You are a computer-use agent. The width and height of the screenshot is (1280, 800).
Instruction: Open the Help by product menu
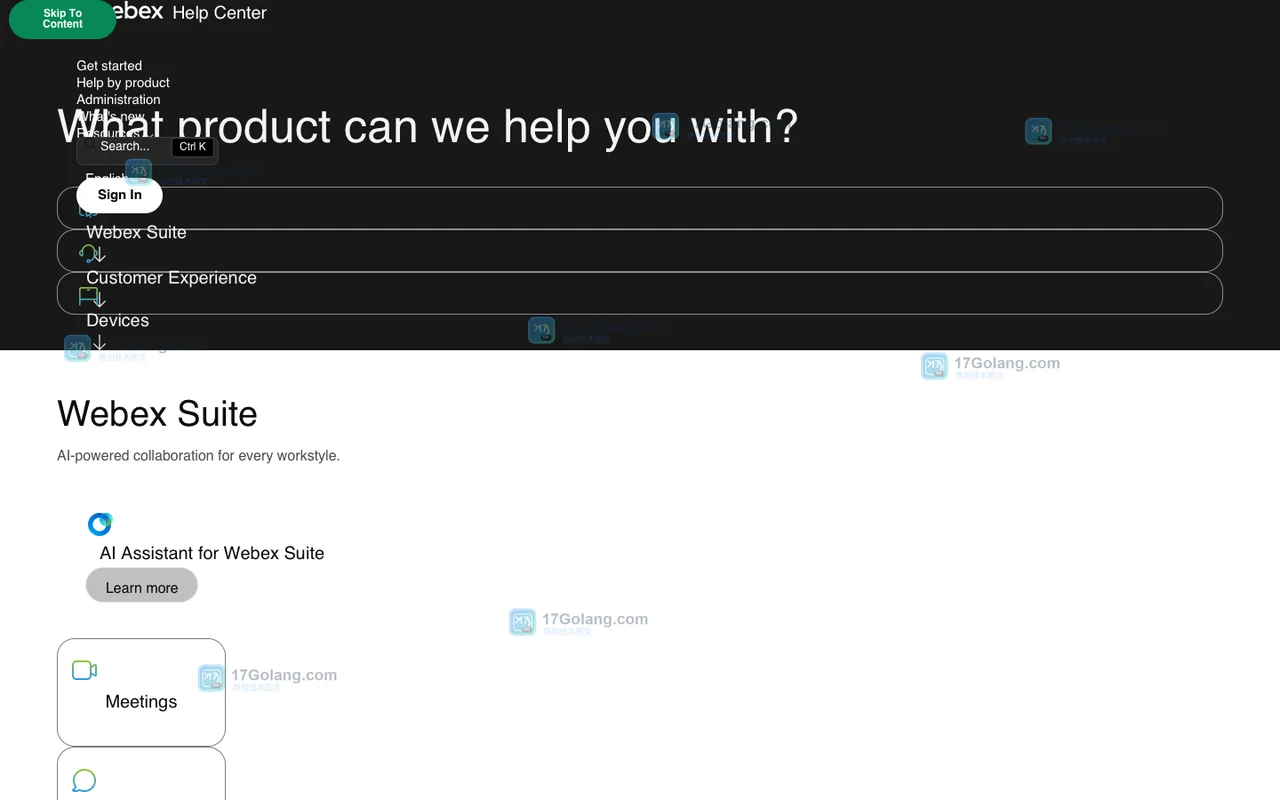(123, 83)
